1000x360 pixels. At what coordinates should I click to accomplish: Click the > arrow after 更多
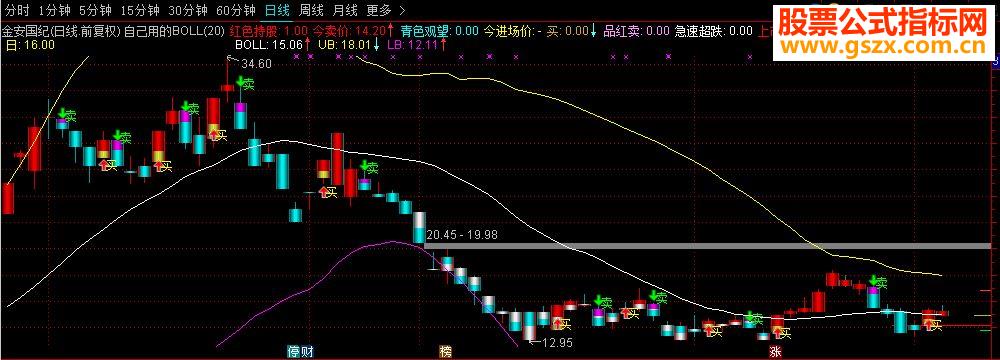click(401, 10)
